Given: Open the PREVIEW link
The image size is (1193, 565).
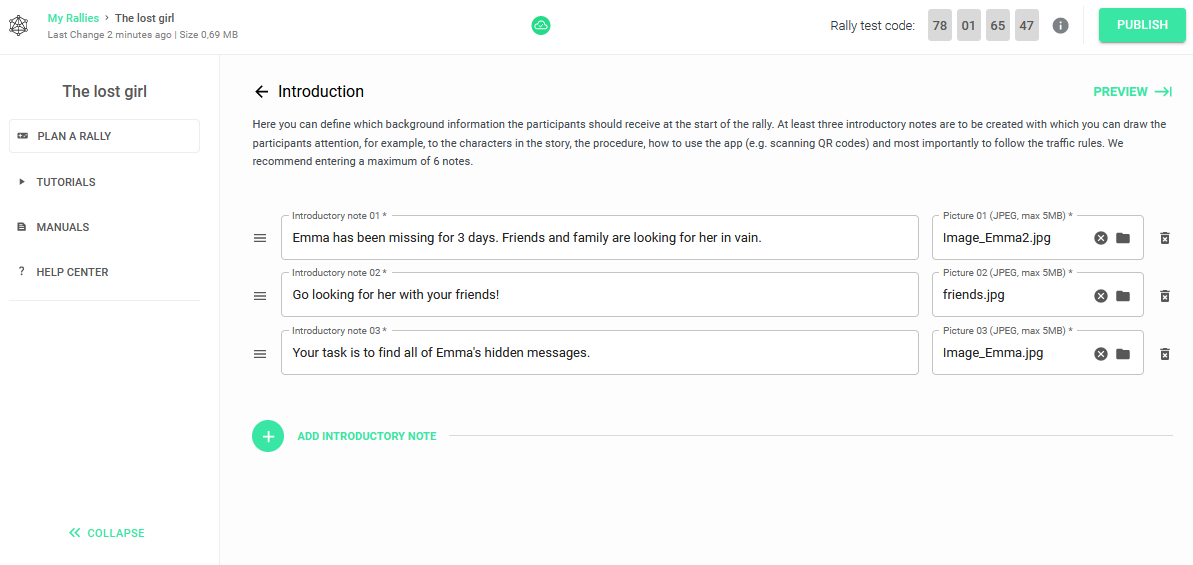Looking at the screenshot, I should [x=1120, y=92].
